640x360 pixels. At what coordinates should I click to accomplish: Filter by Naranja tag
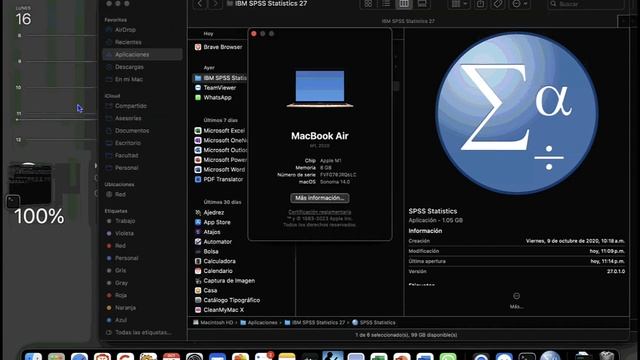125,308
